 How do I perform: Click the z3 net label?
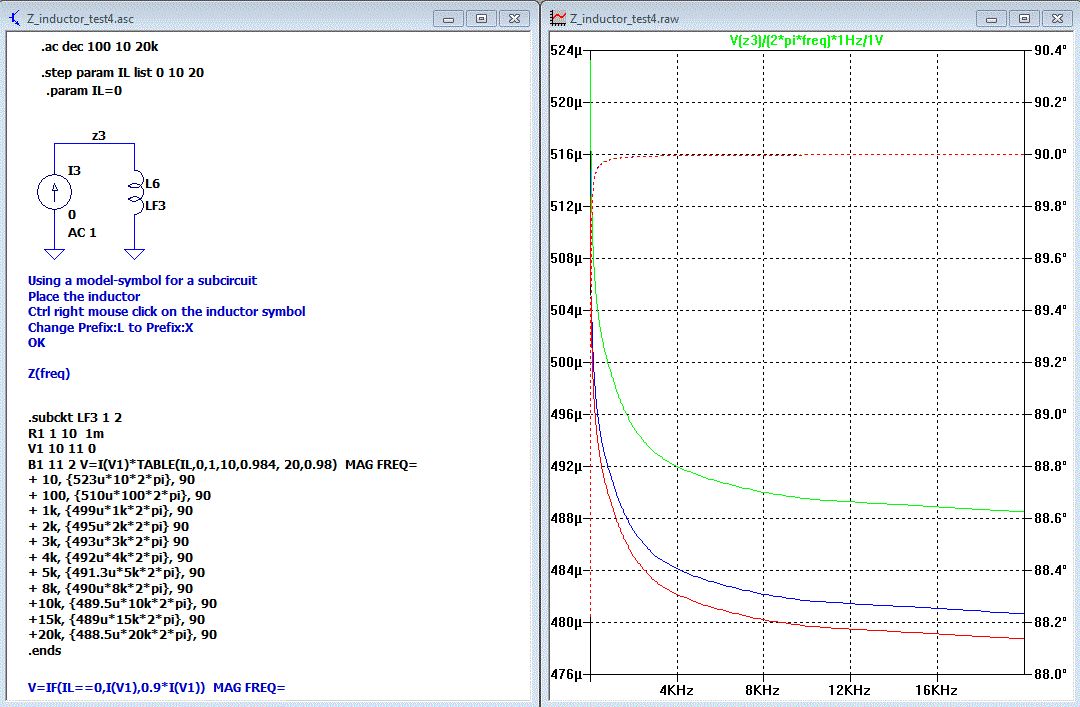coord(98,135)
